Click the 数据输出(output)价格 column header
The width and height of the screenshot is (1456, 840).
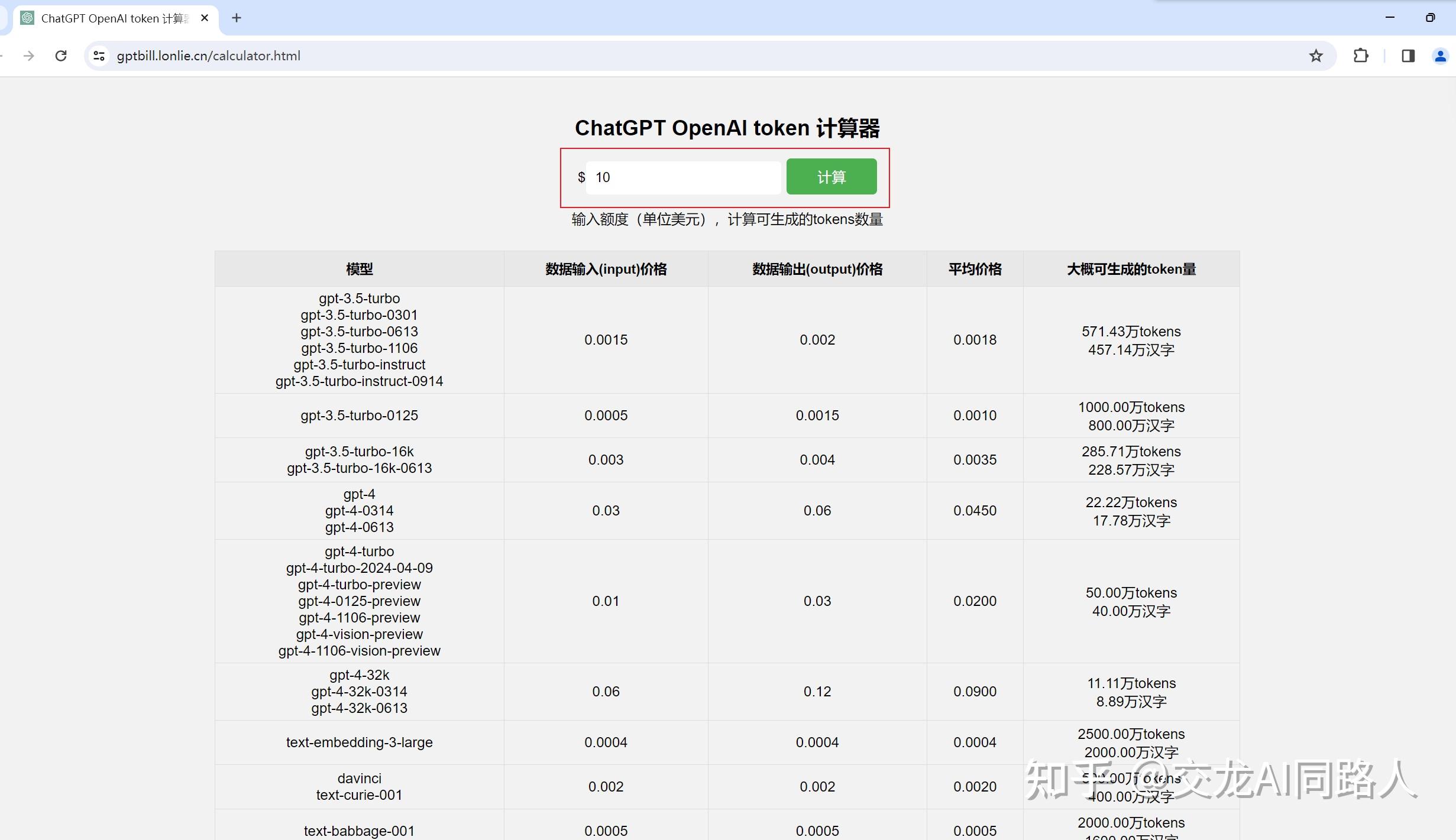[x=817, y=269]
